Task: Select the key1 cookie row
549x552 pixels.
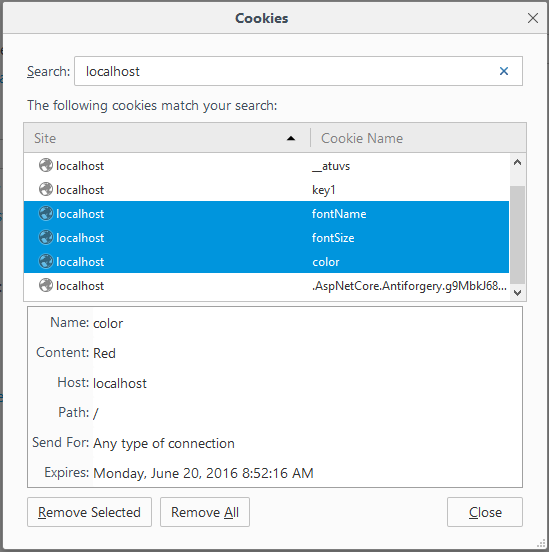Action: tap(267, 189)
